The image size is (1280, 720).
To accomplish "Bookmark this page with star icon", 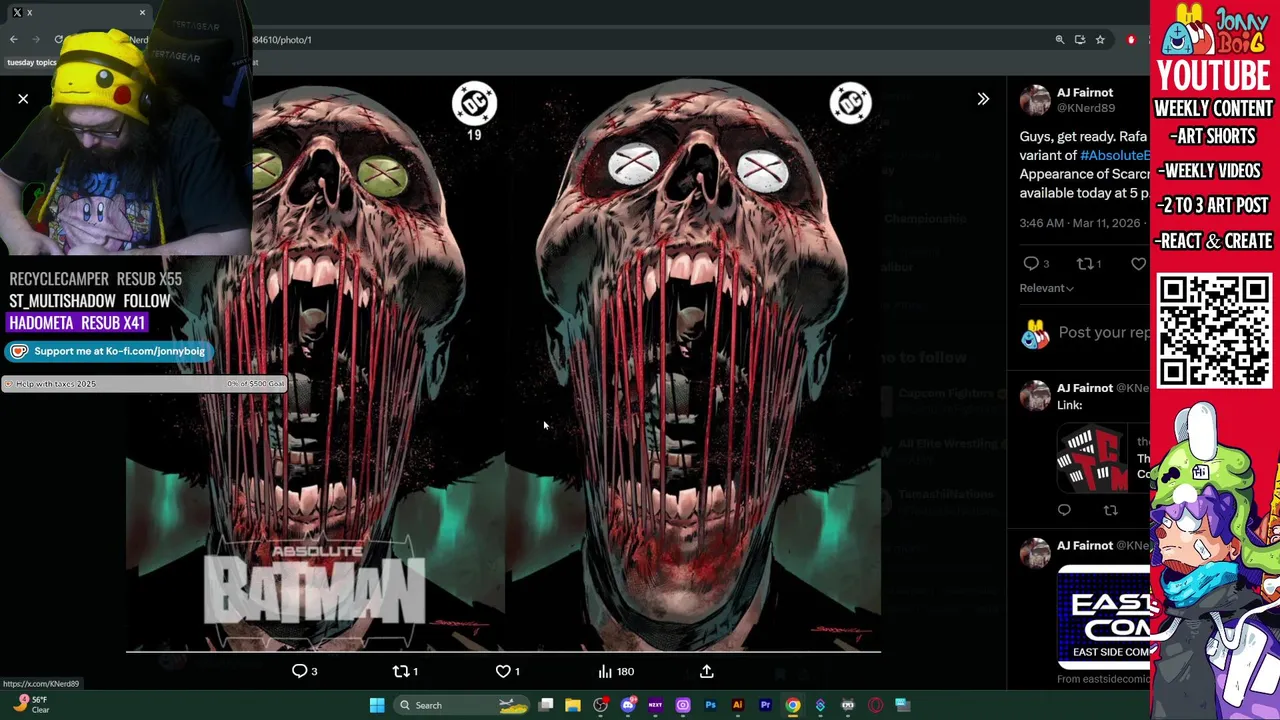I will (x=1100, y=40).
